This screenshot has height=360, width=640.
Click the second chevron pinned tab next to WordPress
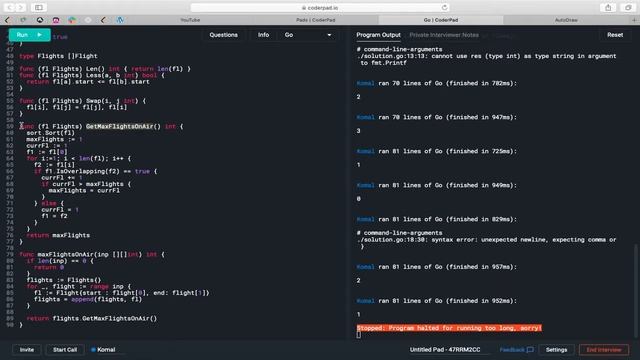(104, 20)
